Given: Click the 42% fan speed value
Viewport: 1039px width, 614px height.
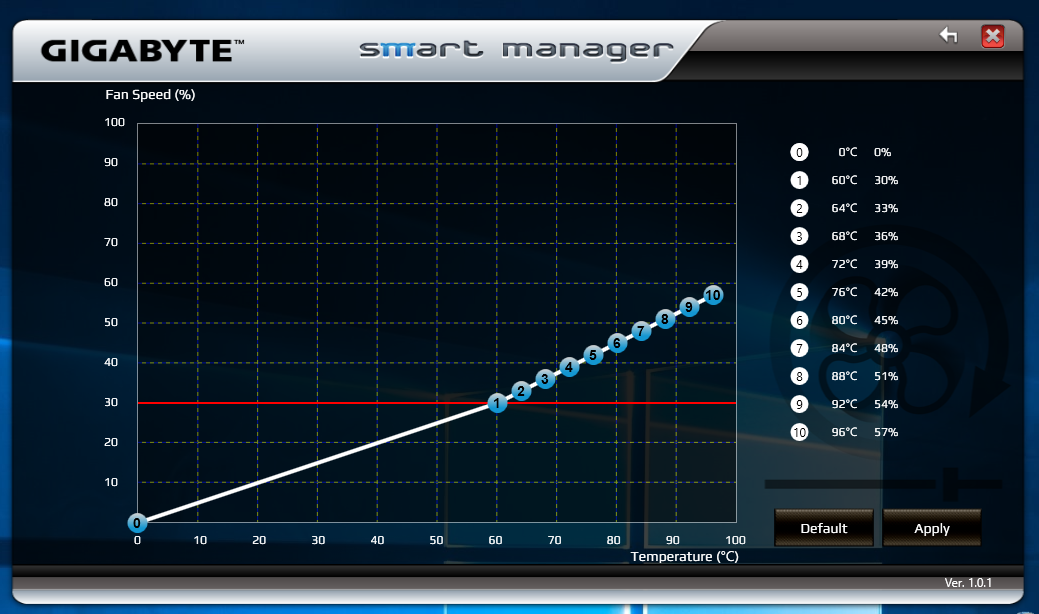Looking at the screenshot, I should (x=886, y=292).
